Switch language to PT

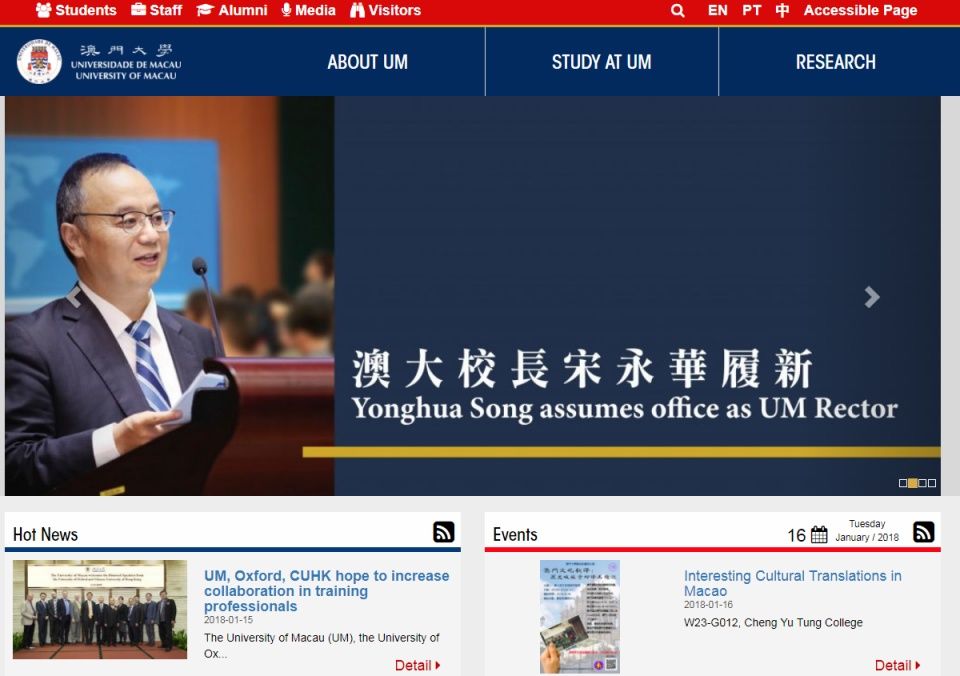pyautogui.click(x=751, y=11)
